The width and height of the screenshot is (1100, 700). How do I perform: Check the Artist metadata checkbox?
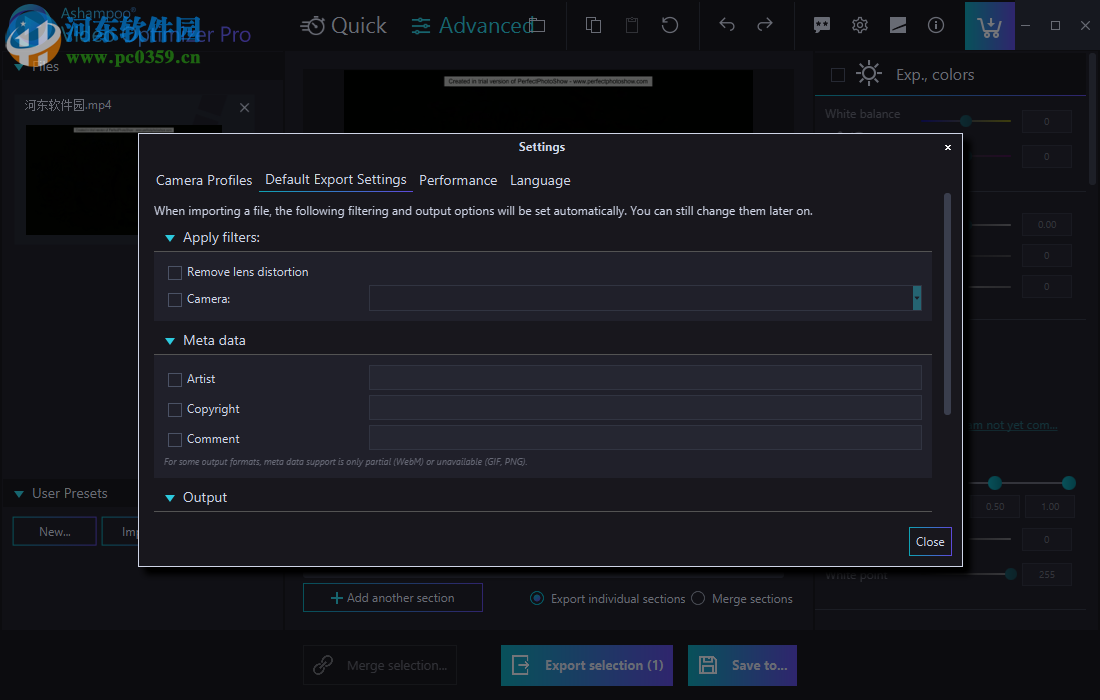tap(175, 379)
